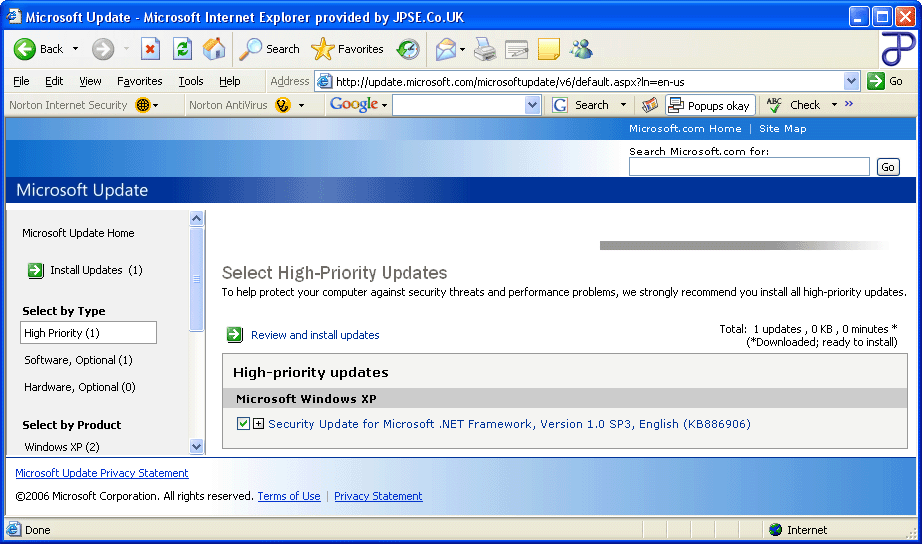
Task: Click the page icon in the address bar
Action: pyautogui.click(x=325, y=81)
